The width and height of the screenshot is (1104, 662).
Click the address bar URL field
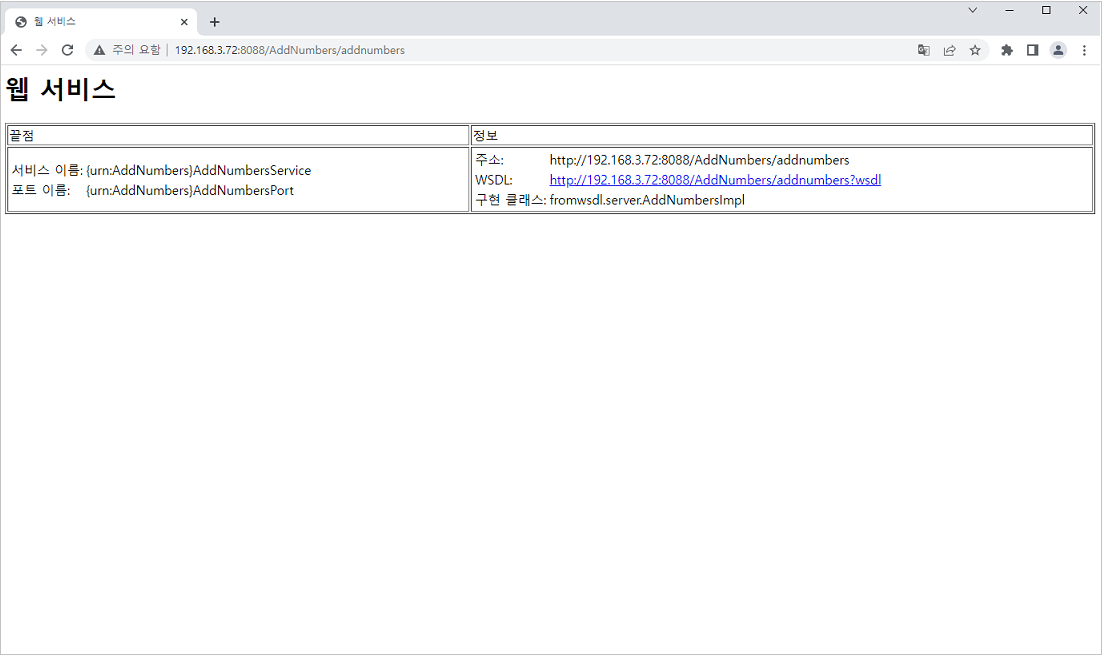(x=300, y=50)
